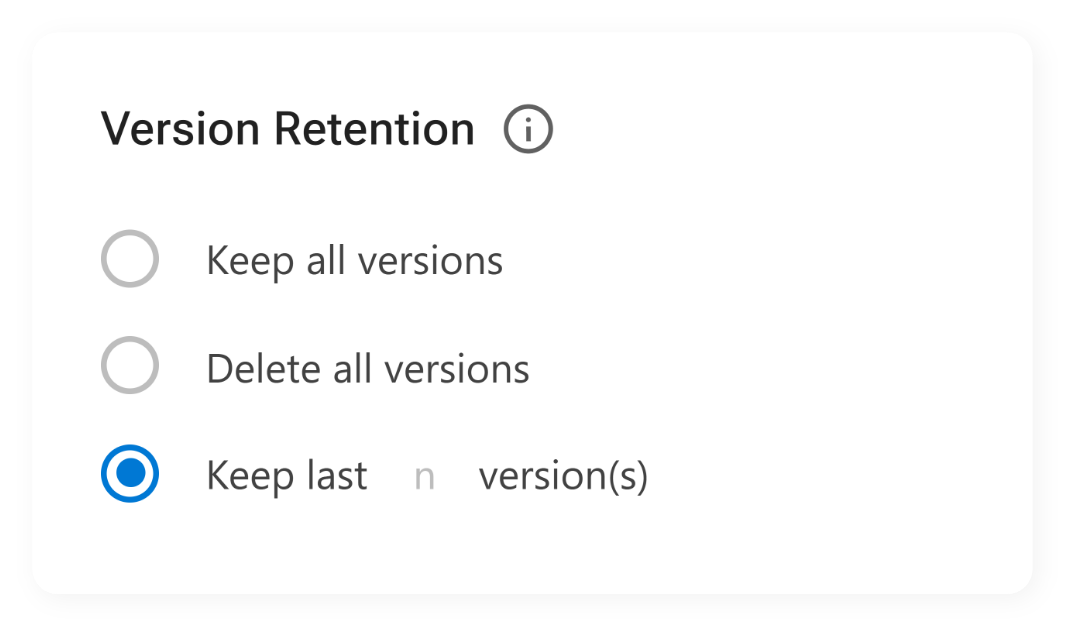The height and width of the screenshot is (637, 1075).
Task: Click the grayed n placeholder
Action: pyautogui.click(x=424, y=476)
